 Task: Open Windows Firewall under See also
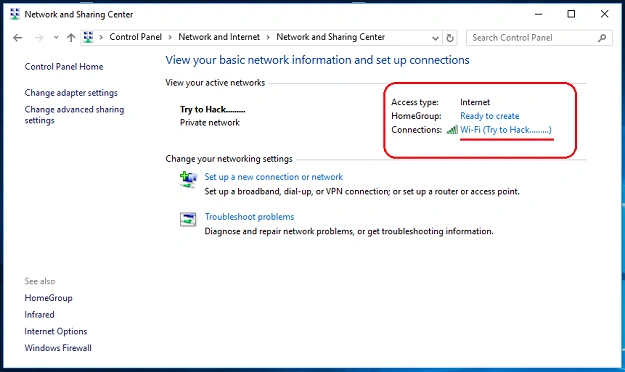coord(58,348)
